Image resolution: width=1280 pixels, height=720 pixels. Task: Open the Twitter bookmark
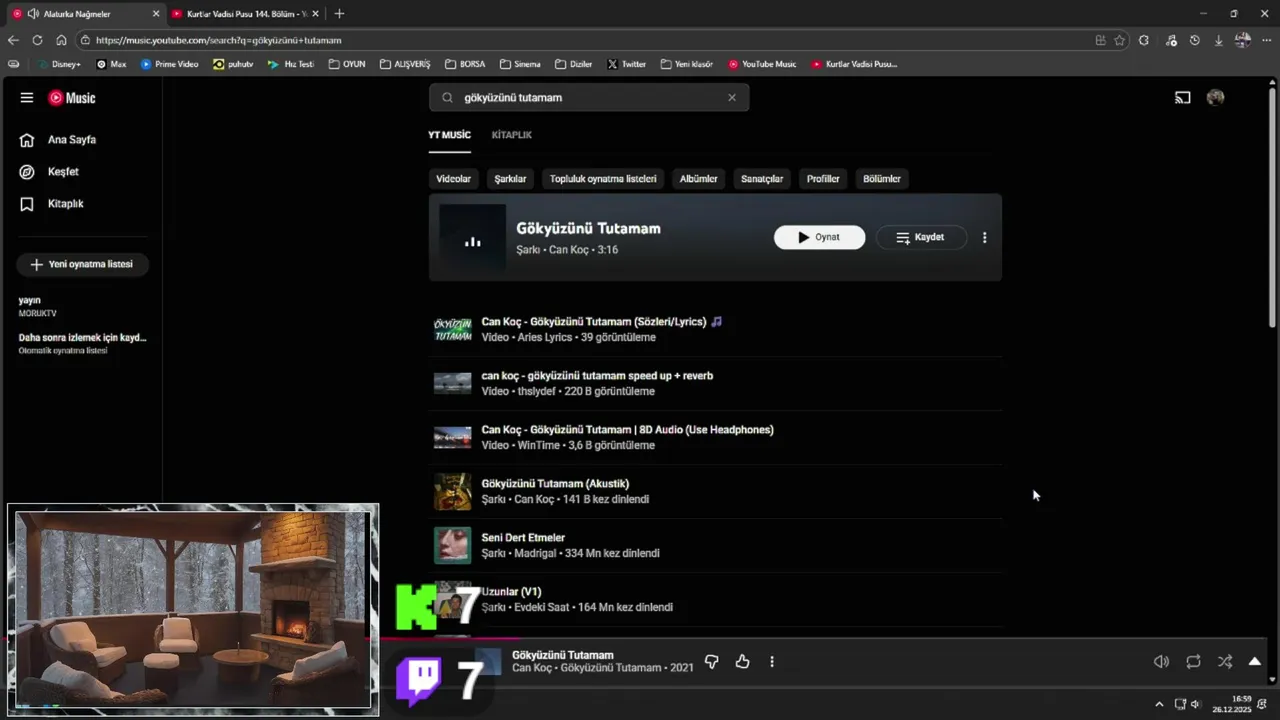click(x=626, y=64)
